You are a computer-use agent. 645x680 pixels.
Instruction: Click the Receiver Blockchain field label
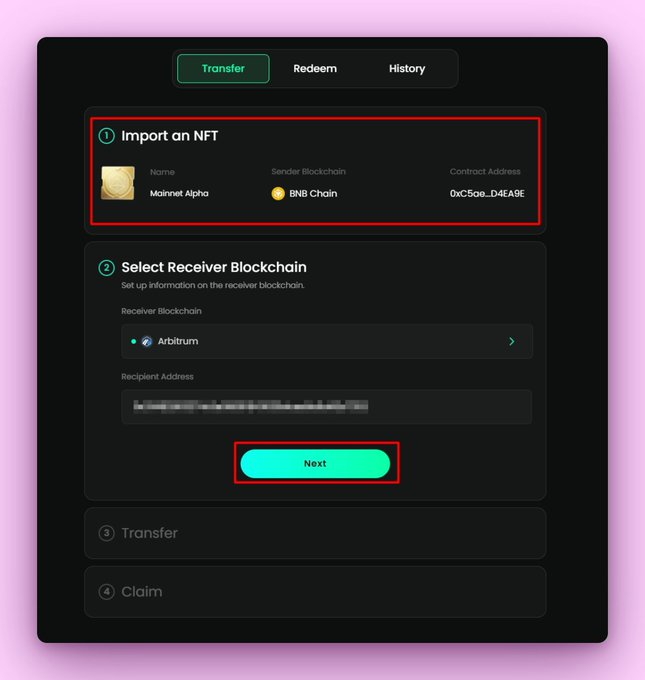(x=161, y=311)
